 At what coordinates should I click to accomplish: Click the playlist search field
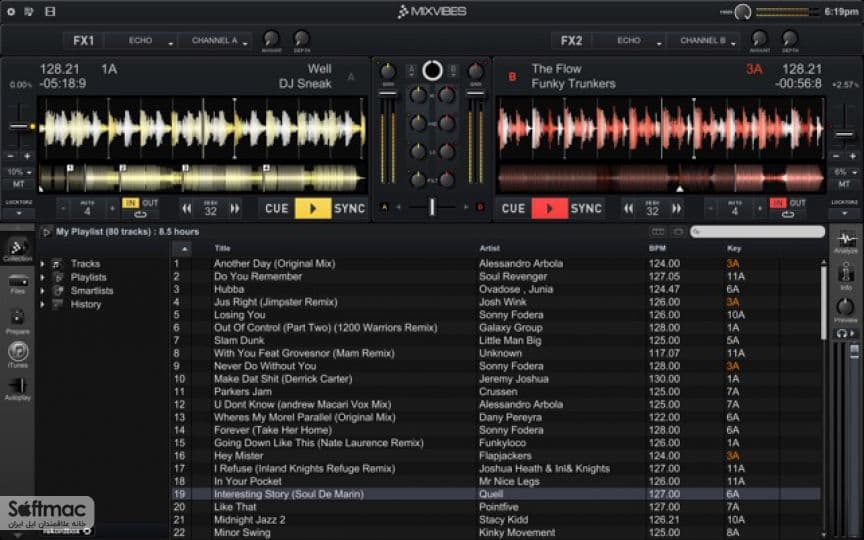(x=758, y=232)
